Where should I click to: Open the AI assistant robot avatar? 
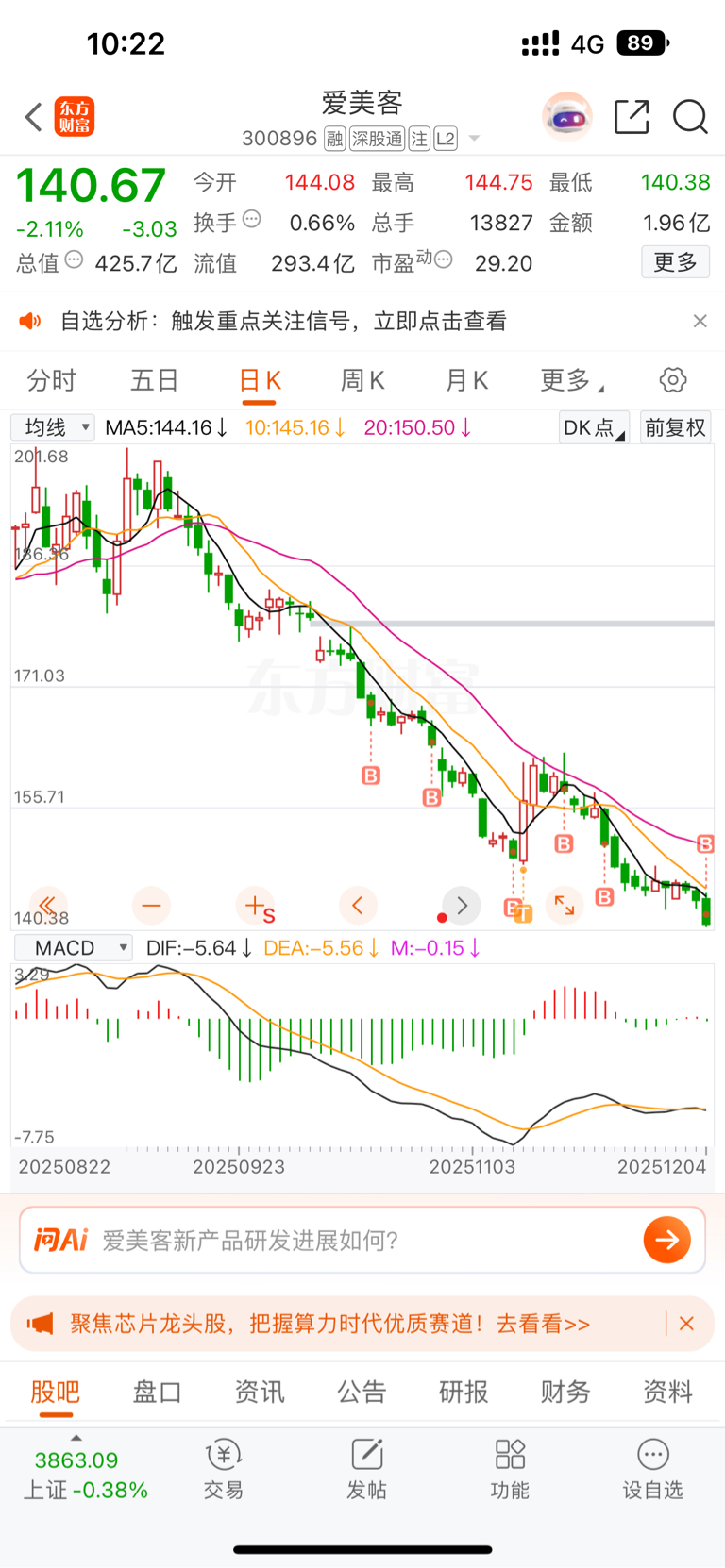pos(566,117)
